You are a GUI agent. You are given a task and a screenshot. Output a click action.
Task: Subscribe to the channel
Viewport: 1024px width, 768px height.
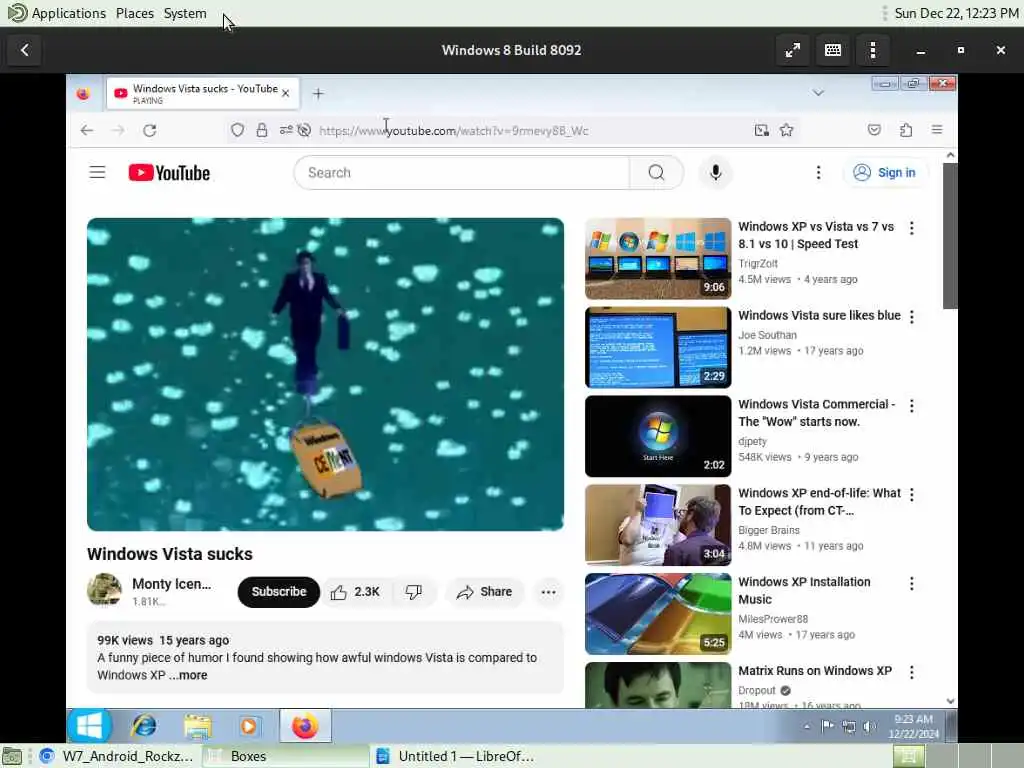tap(279, 592)
